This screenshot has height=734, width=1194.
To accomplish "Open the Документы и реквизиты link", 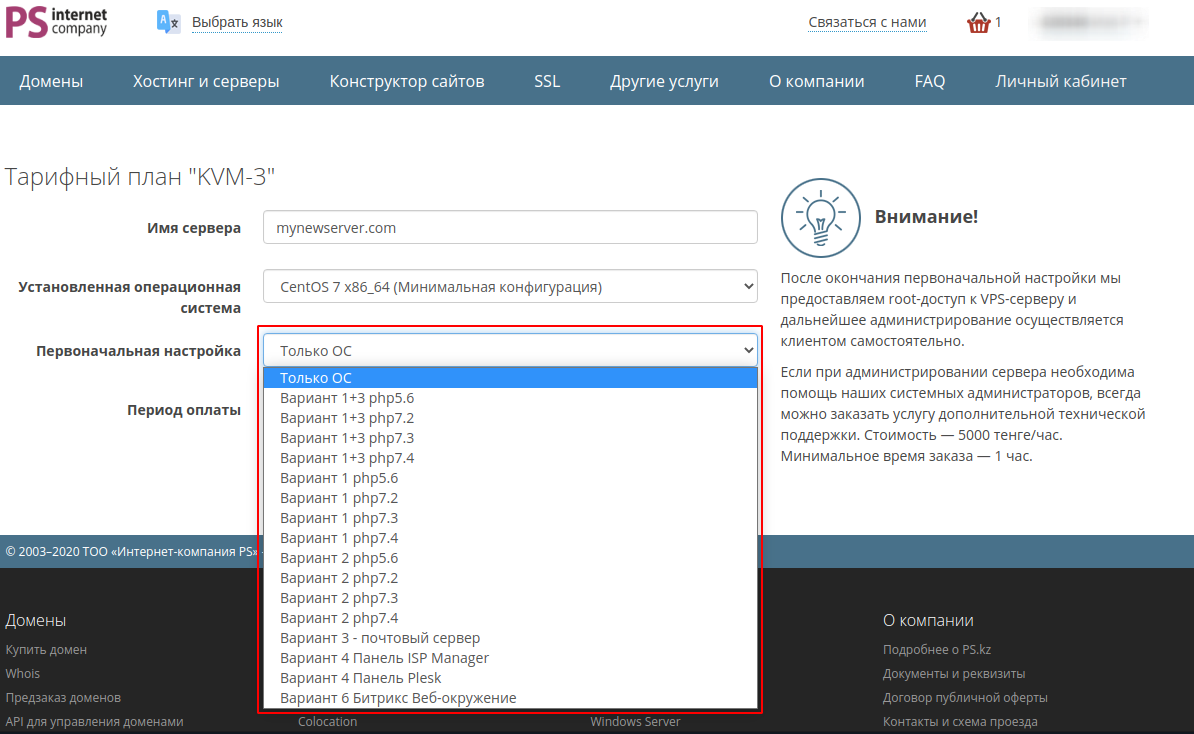I will [954, 673].
